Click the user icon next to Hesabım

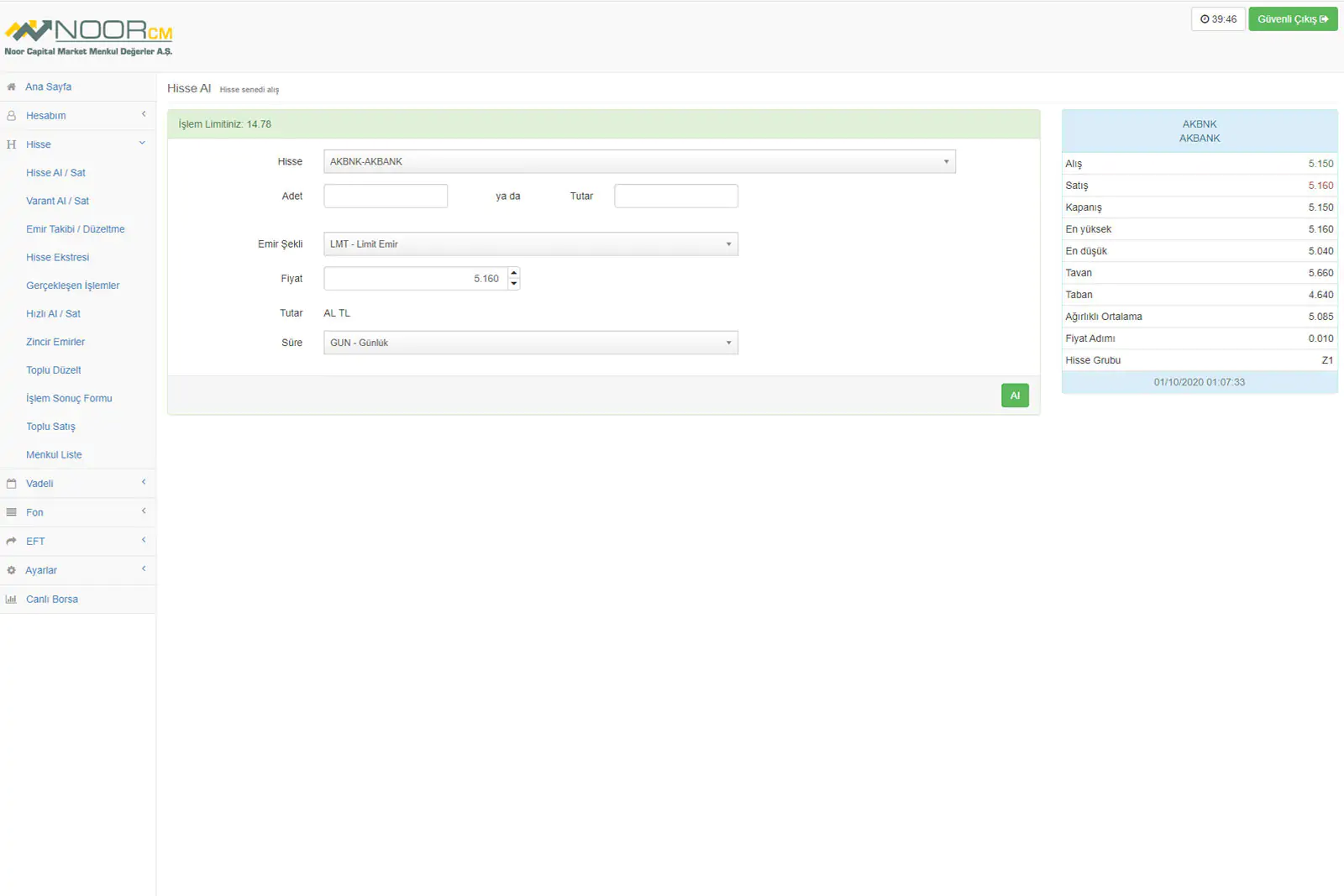[11, 116]
